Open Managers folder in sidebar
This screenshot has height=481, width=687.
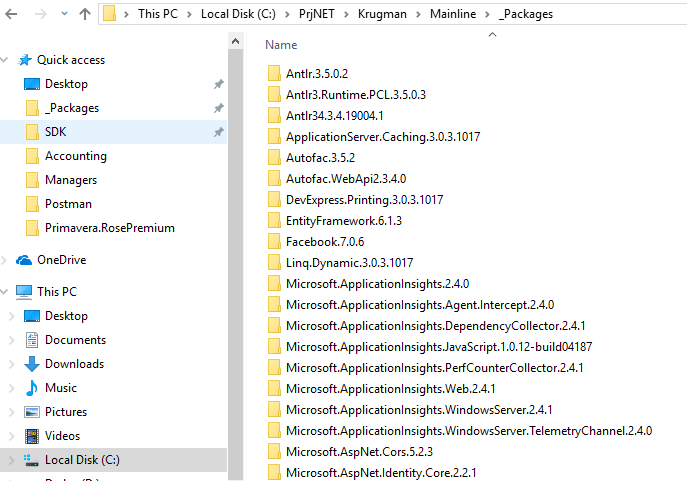(x=71, y=180)
